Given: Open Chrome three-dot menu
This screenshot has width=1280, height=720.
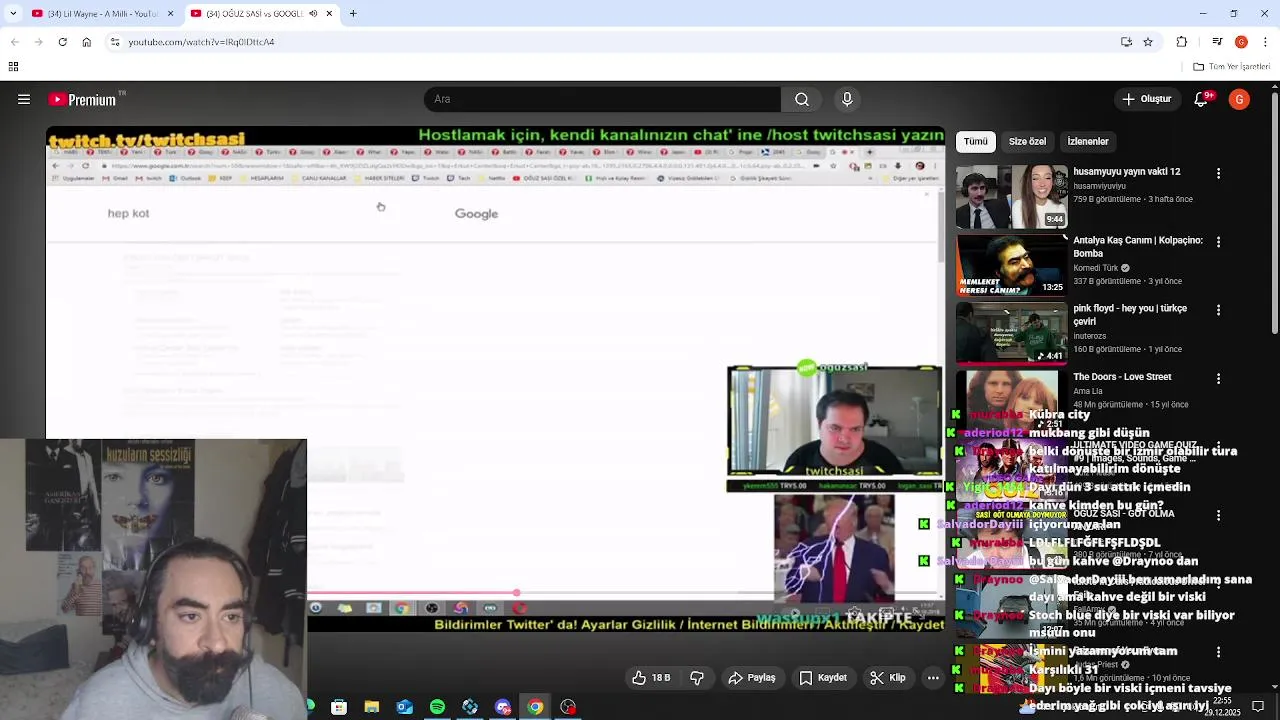Looking at the screenshot, I should (x=1264, y=42).
